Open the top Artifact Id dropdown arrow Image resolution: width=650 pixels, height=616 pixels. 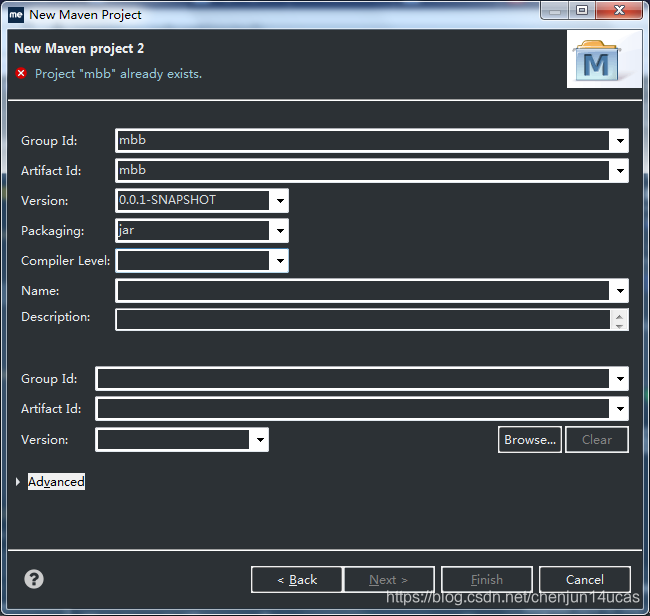[620, 171]
